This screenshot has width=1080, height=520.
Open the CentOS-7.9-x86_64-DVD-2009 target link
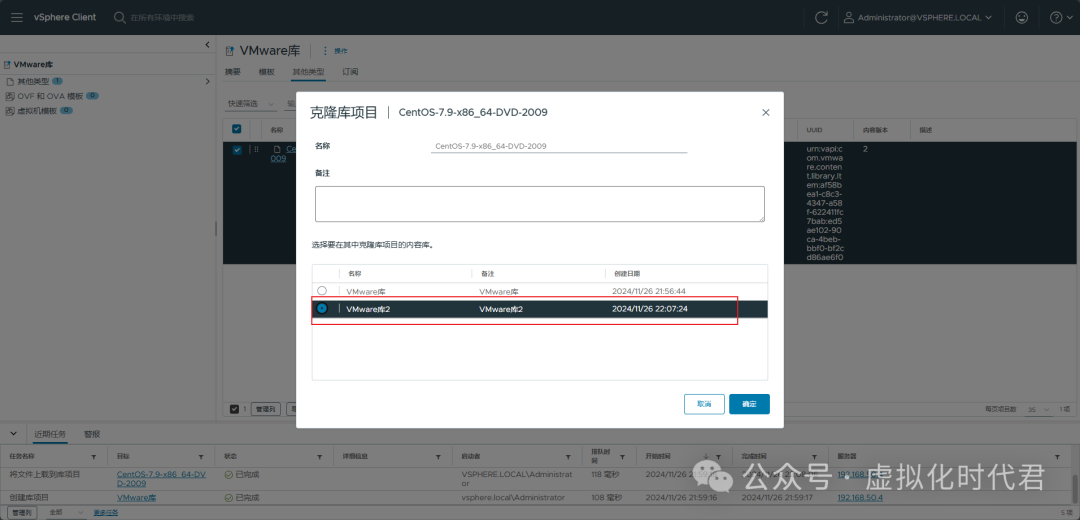161,479
